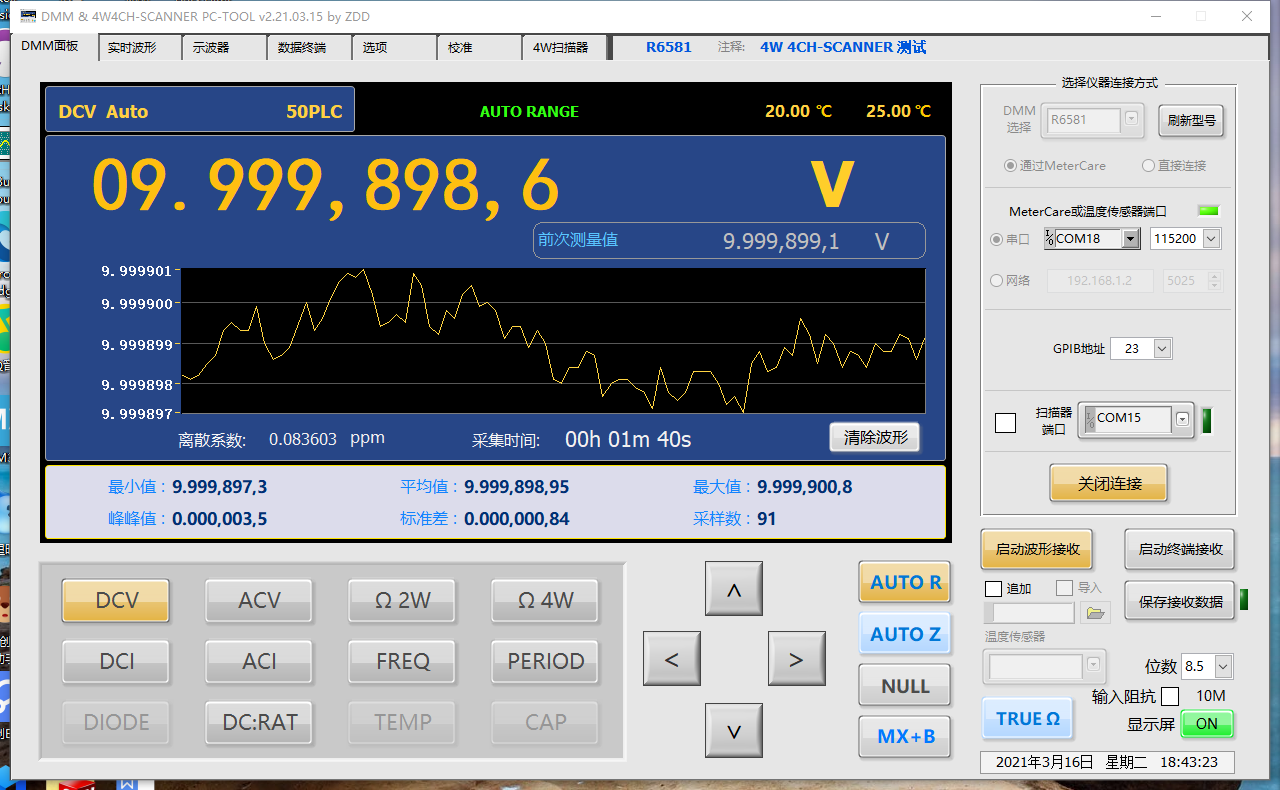Click the AUTO Z button
The width and height of the screenshot is (1280, 790).
coord(905,634)
